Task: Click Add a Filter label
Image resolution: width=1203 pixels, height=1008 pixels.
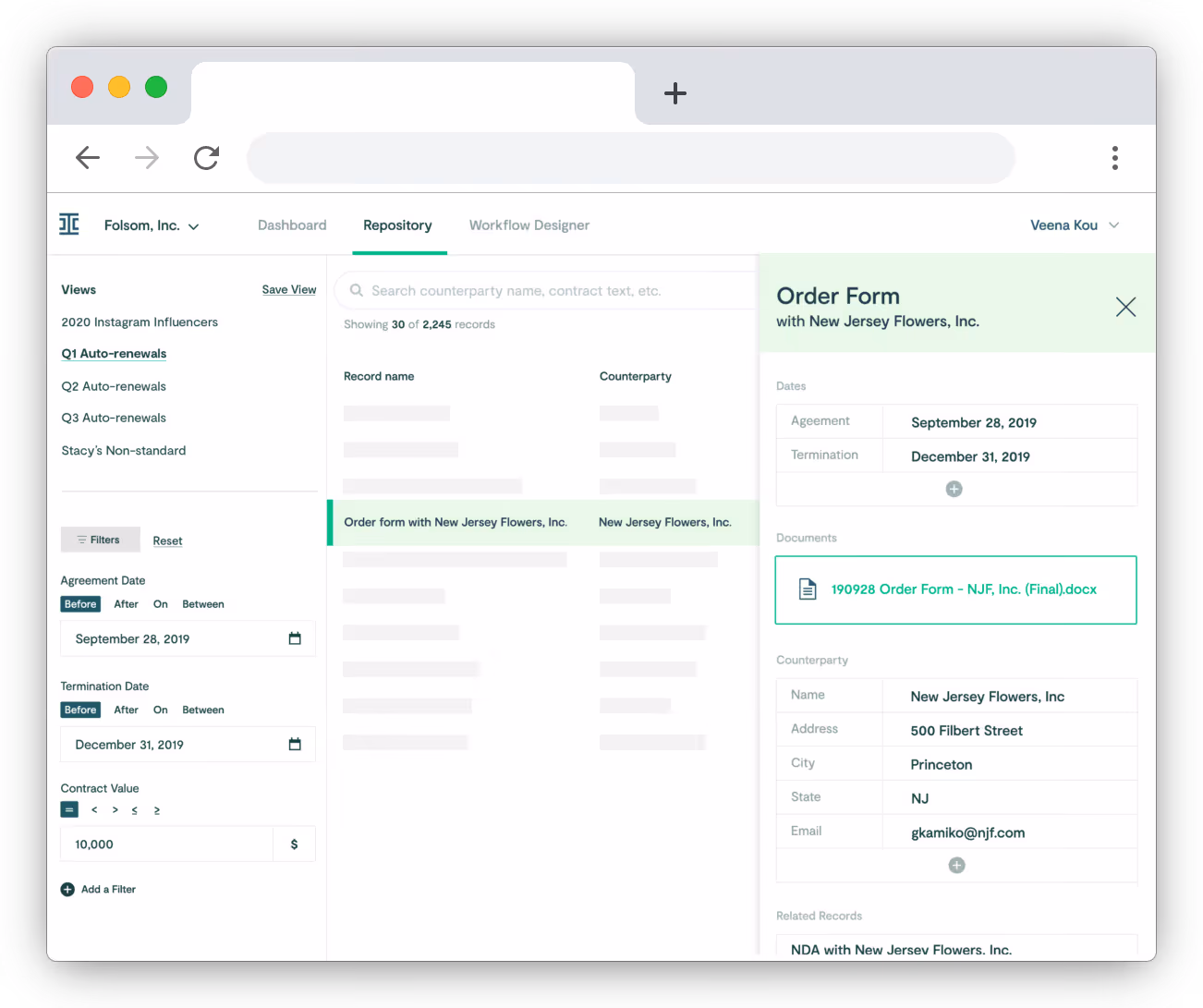Action: click(108, 889)
